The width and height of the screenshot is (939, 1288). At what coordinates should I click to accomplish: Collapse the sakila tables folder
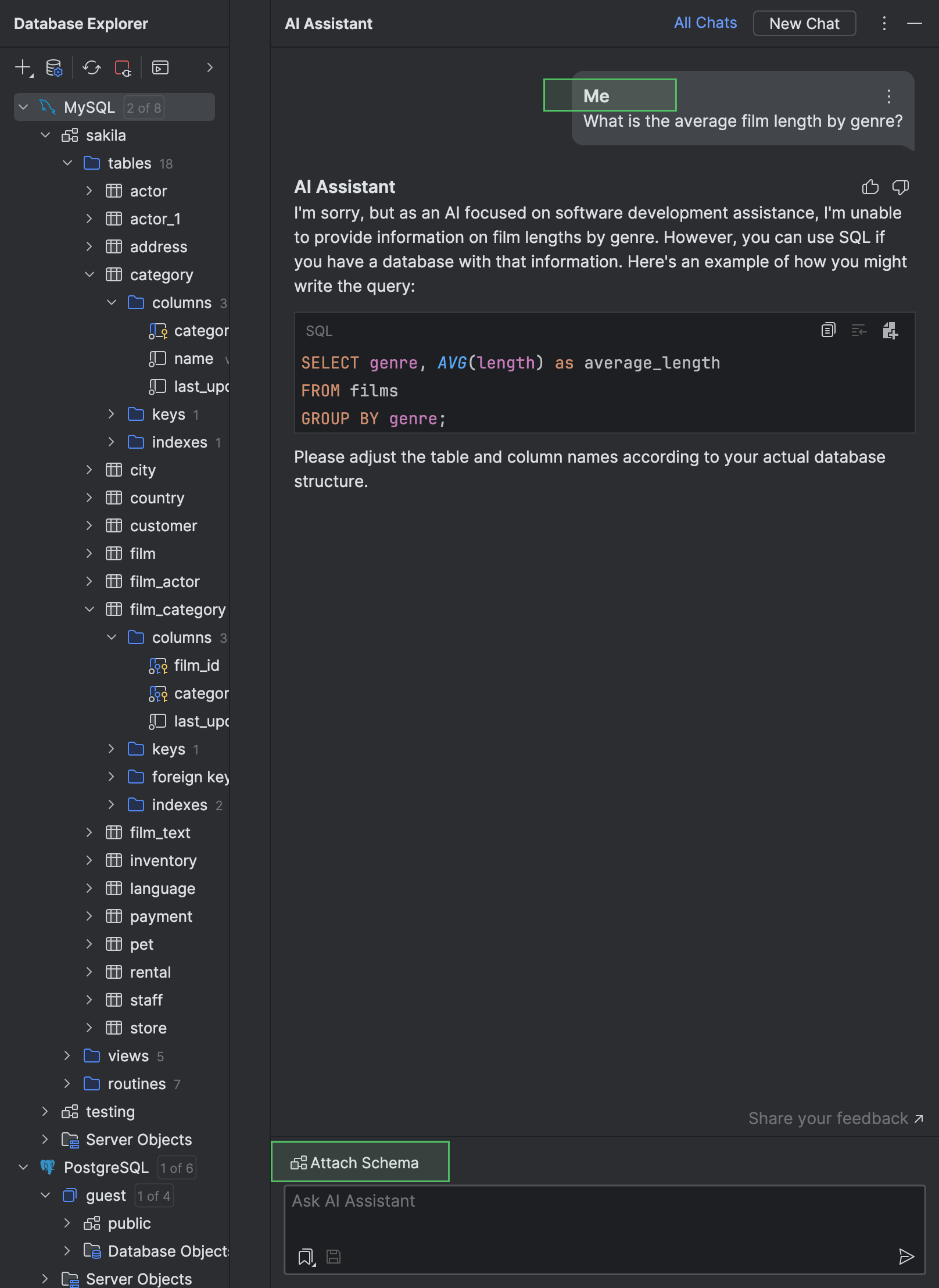67,163
